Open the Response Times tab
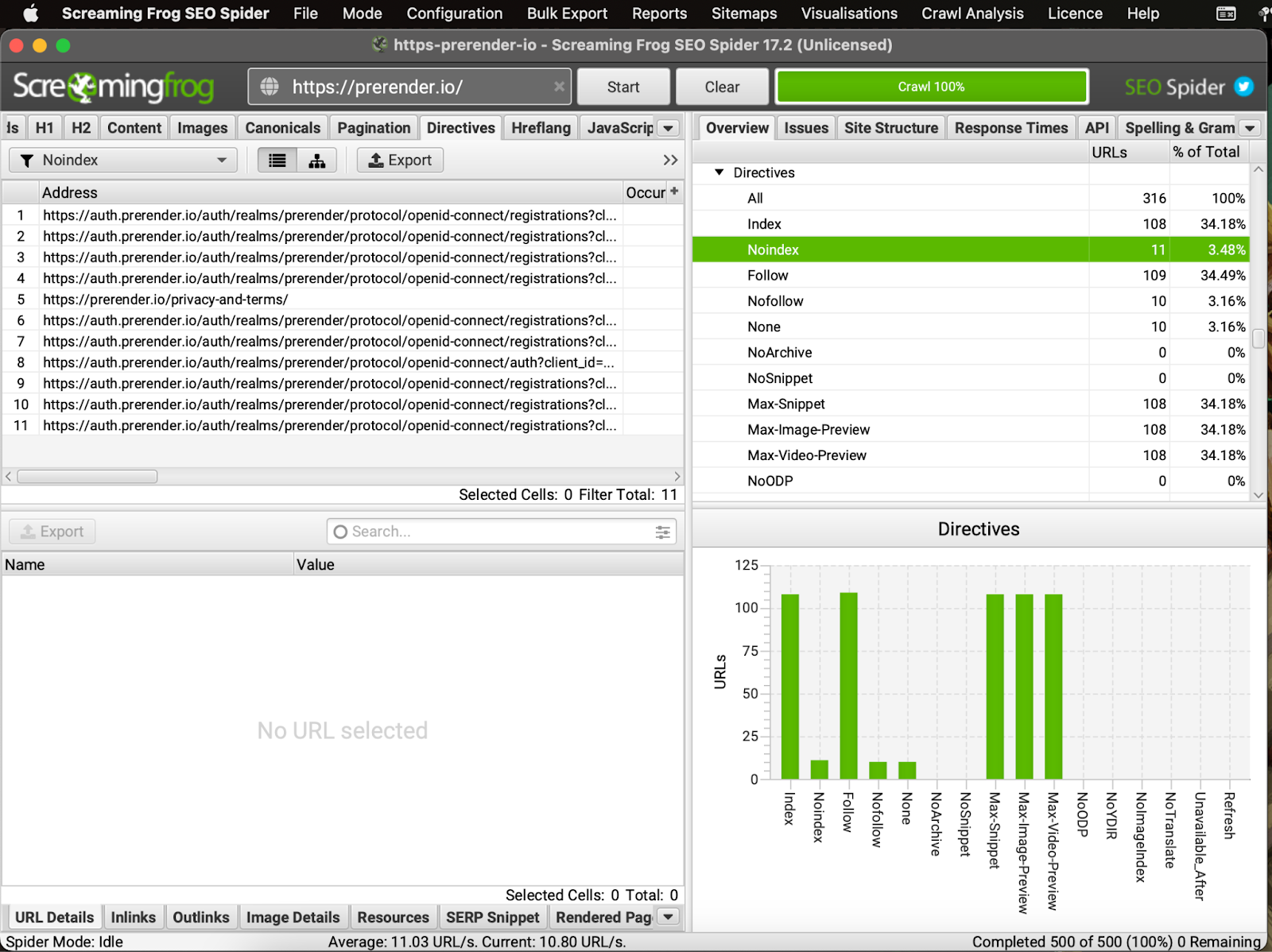 (x=1011, y=128)
